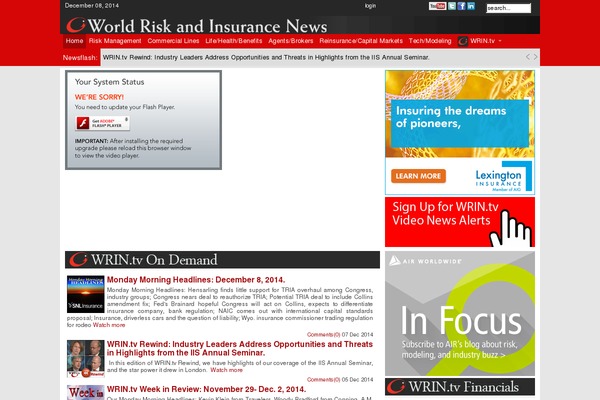Screen dimensions: 600x400
Task: Open the Twitter social icon
Action: (452, 6)
